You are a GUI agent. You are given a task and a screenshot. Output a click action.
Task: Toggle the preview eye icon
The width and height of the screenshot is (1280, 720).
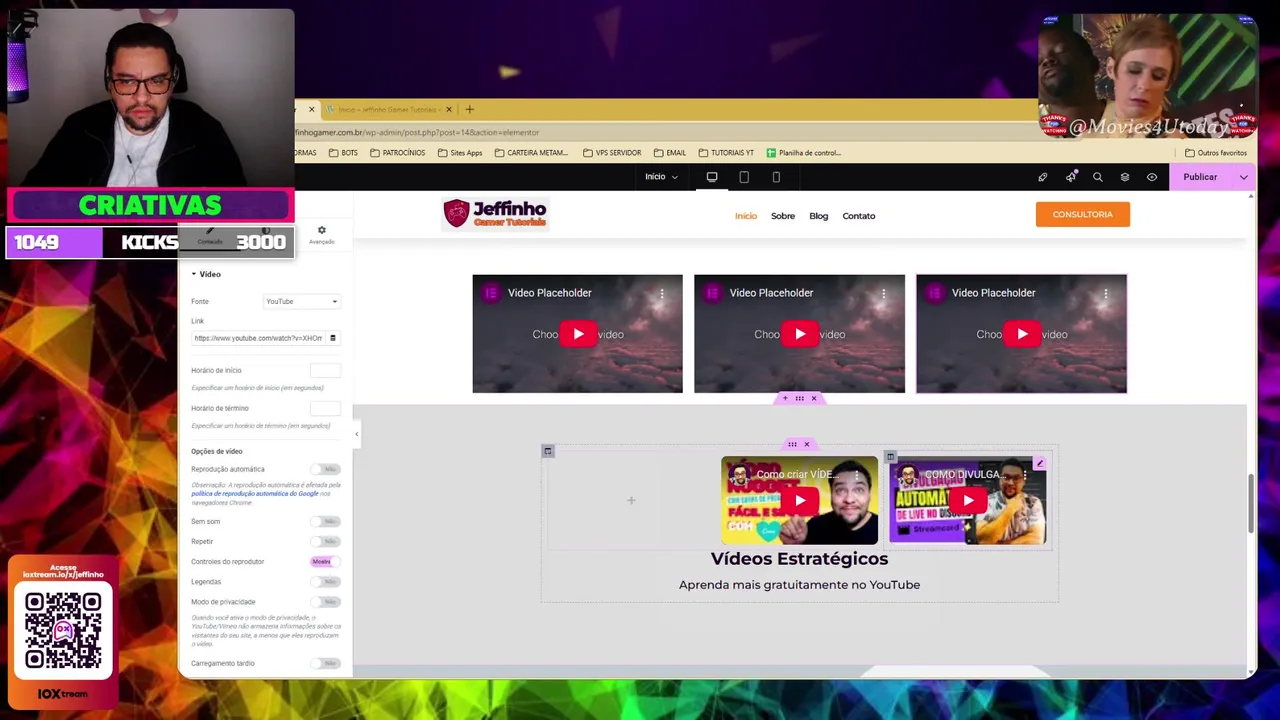pos(1152,177)
